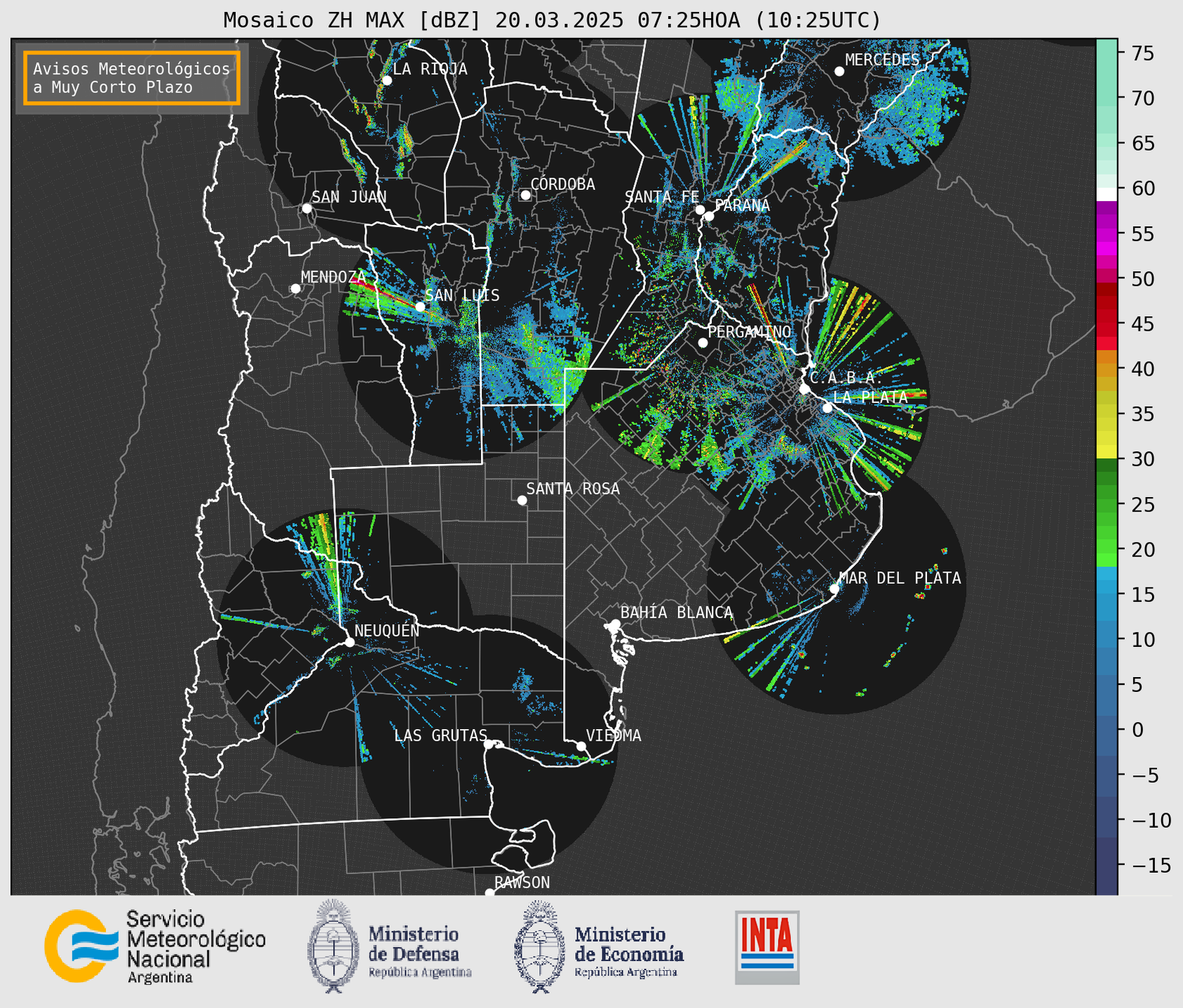Click the 40 label on the color scale
The height and width of the screenshot is (1008, 1183).
(x=1142, y=369)
